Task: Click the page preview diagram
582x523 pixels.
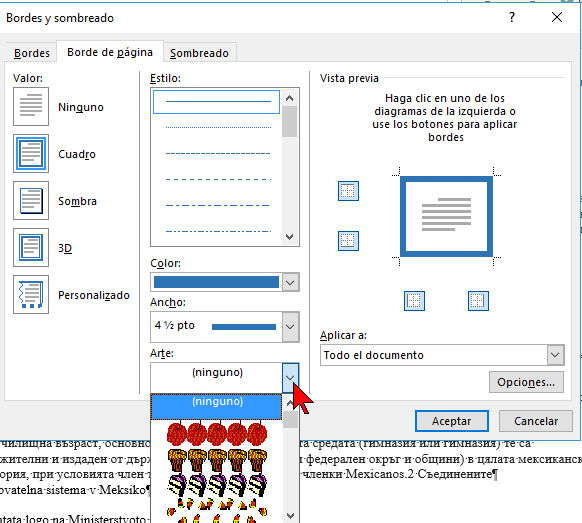Action: 447,216
